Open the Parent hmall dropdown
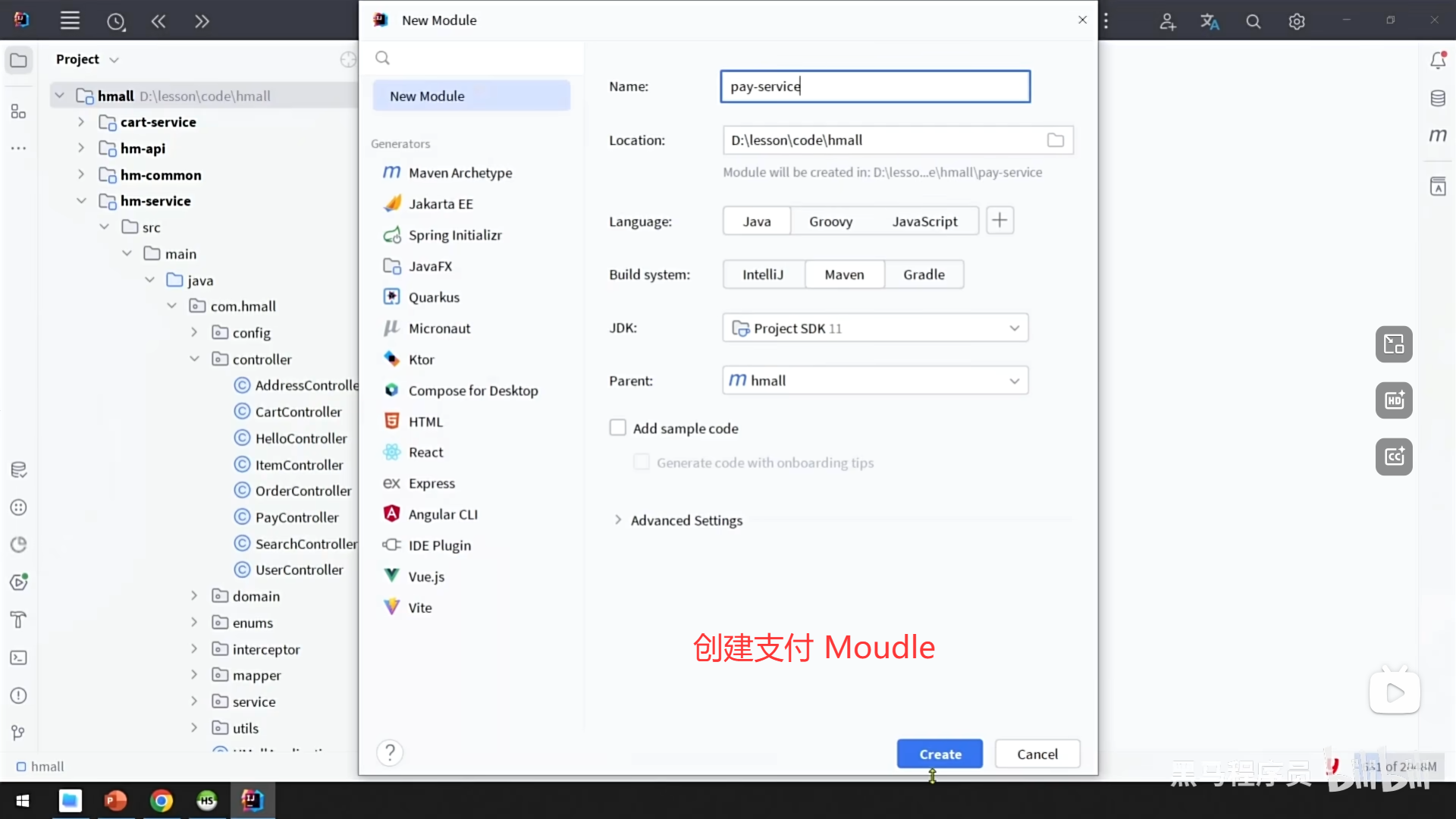The height and width of the screenshot is (819, 1456). click(x=875, y=381)
